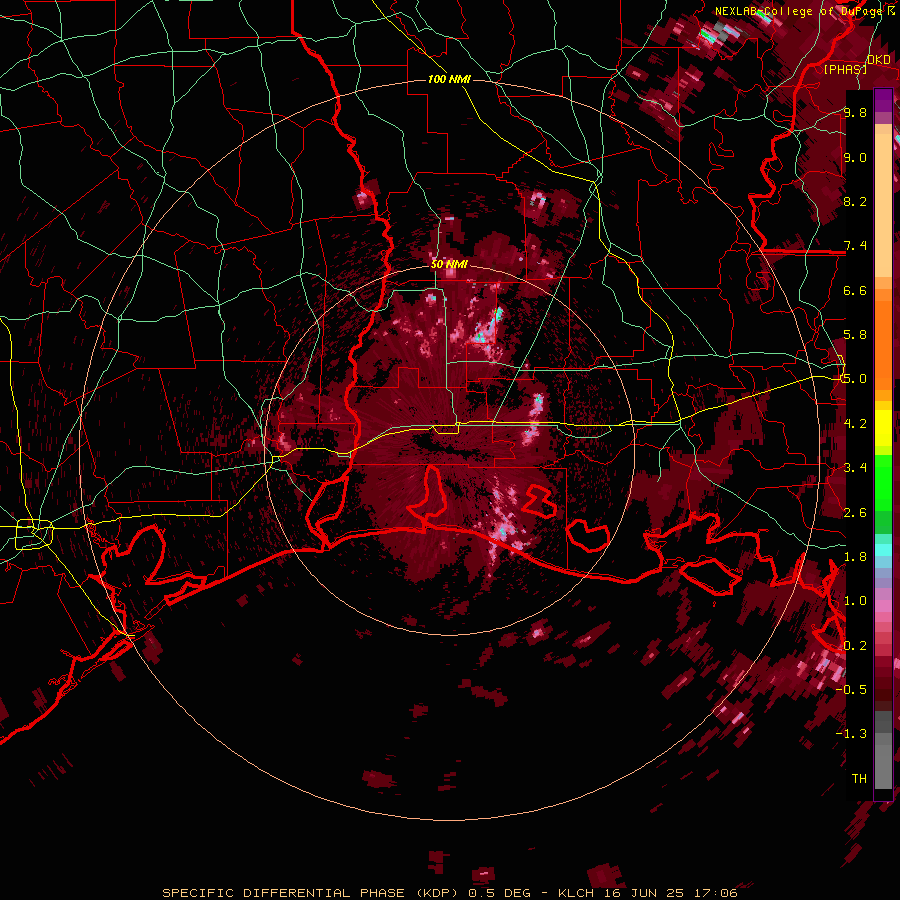The image size is (900, 900).
Task: Click the 1.8 value on the color scale
Action: pyautogui.click(x=855, y=556)
